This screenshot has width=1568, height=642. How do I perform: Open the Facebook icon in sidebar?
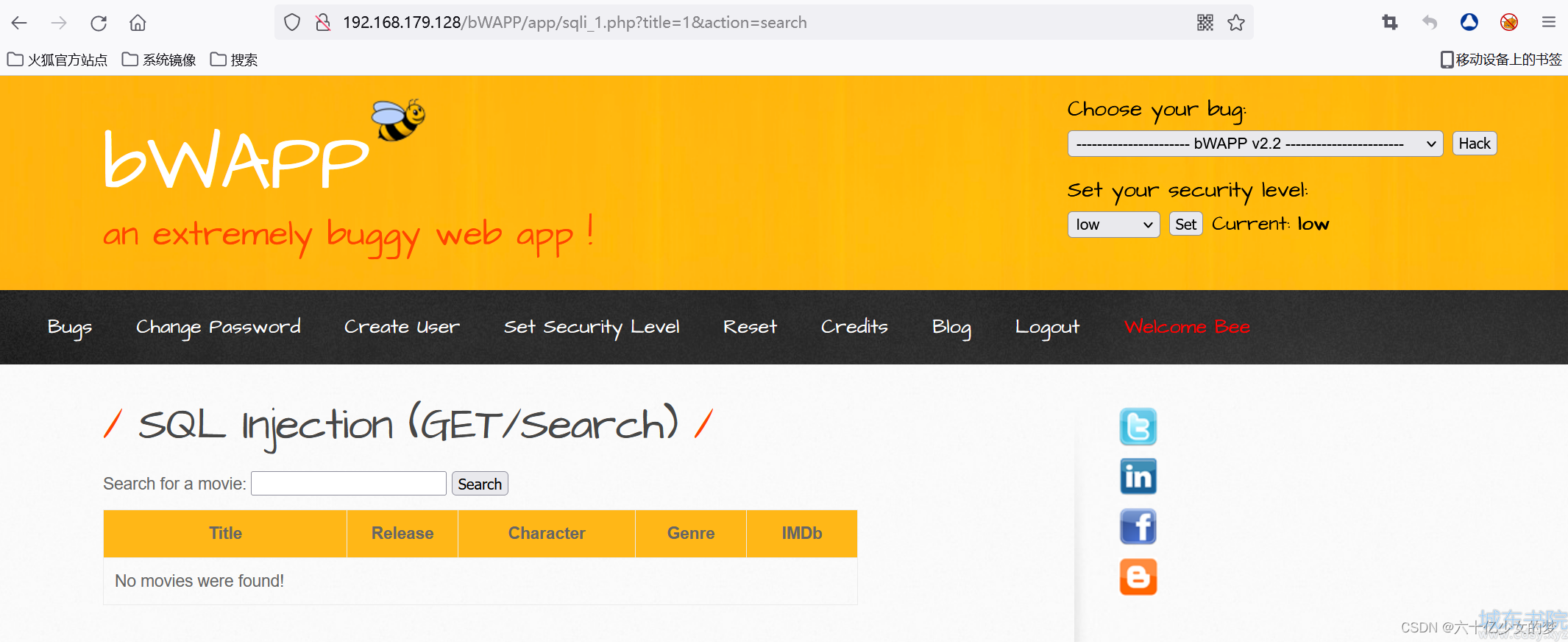click(x=1138, y=526)
